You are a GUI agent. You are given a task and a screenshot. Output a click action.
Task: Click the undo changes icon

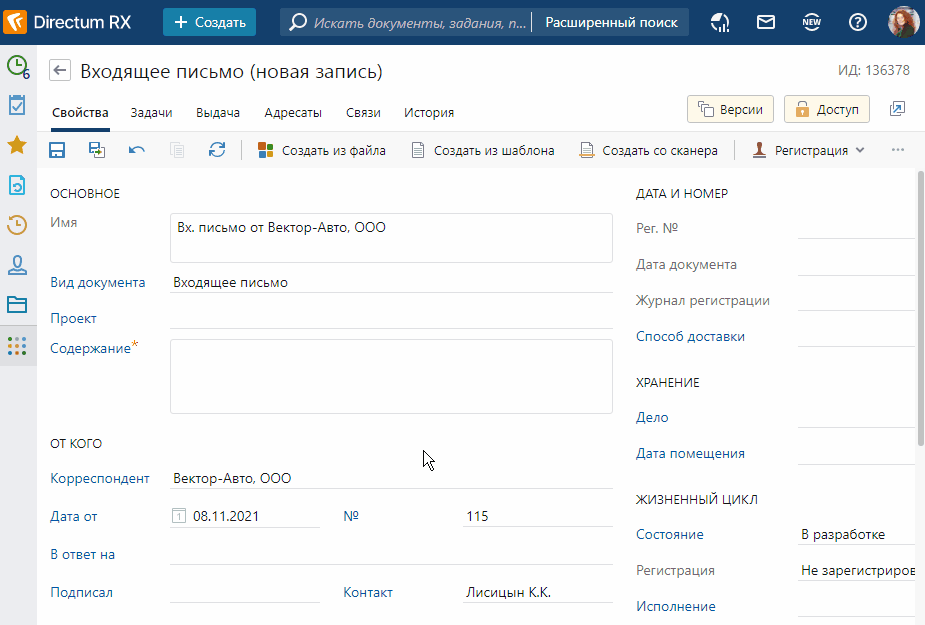137,150
